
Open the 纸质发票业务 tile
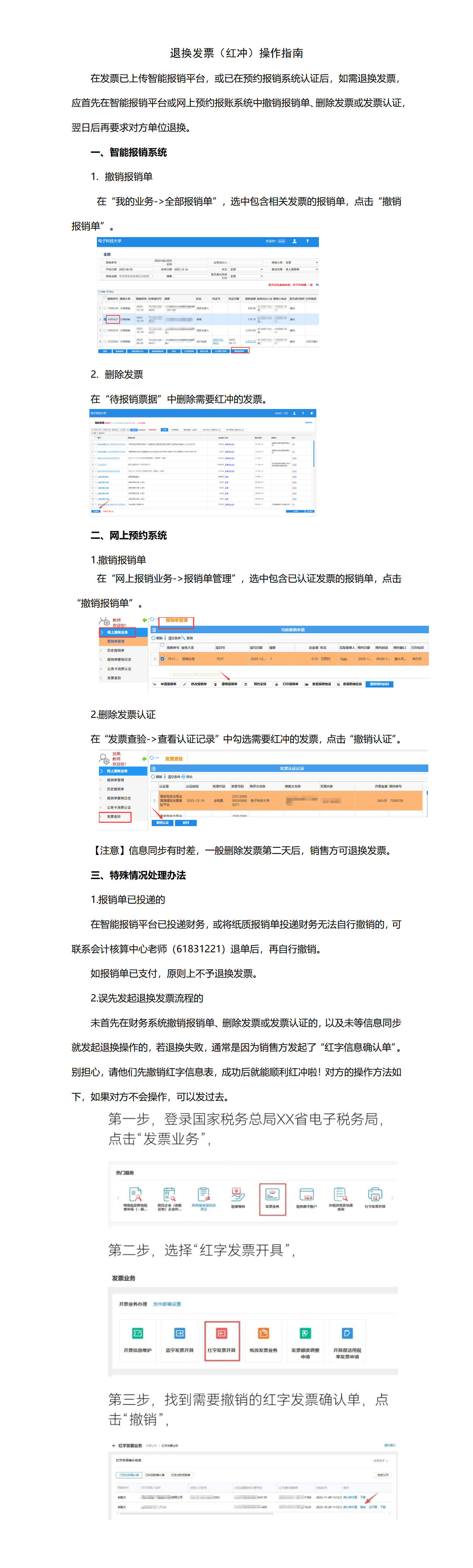(263, 1340)
